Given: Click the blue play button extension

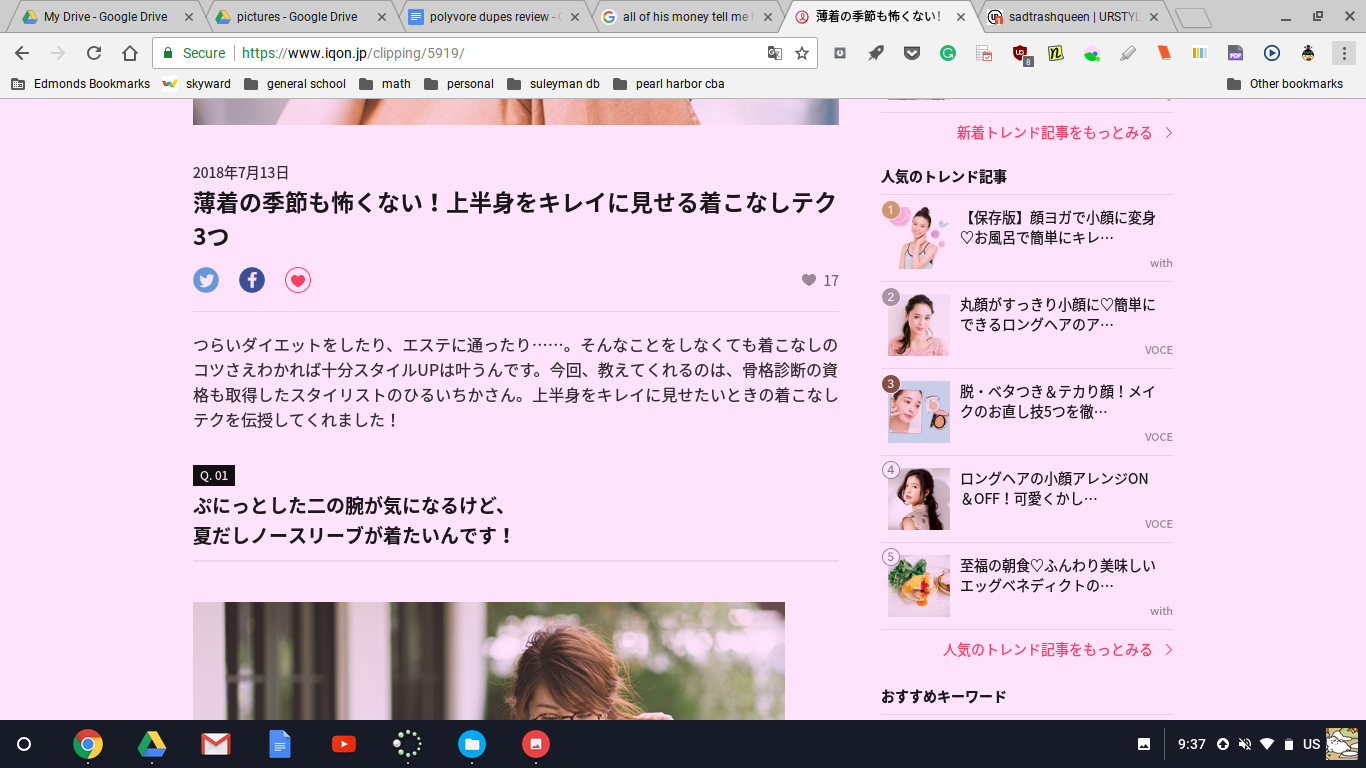Looking at the screenshot, I should click(1272, 53).
